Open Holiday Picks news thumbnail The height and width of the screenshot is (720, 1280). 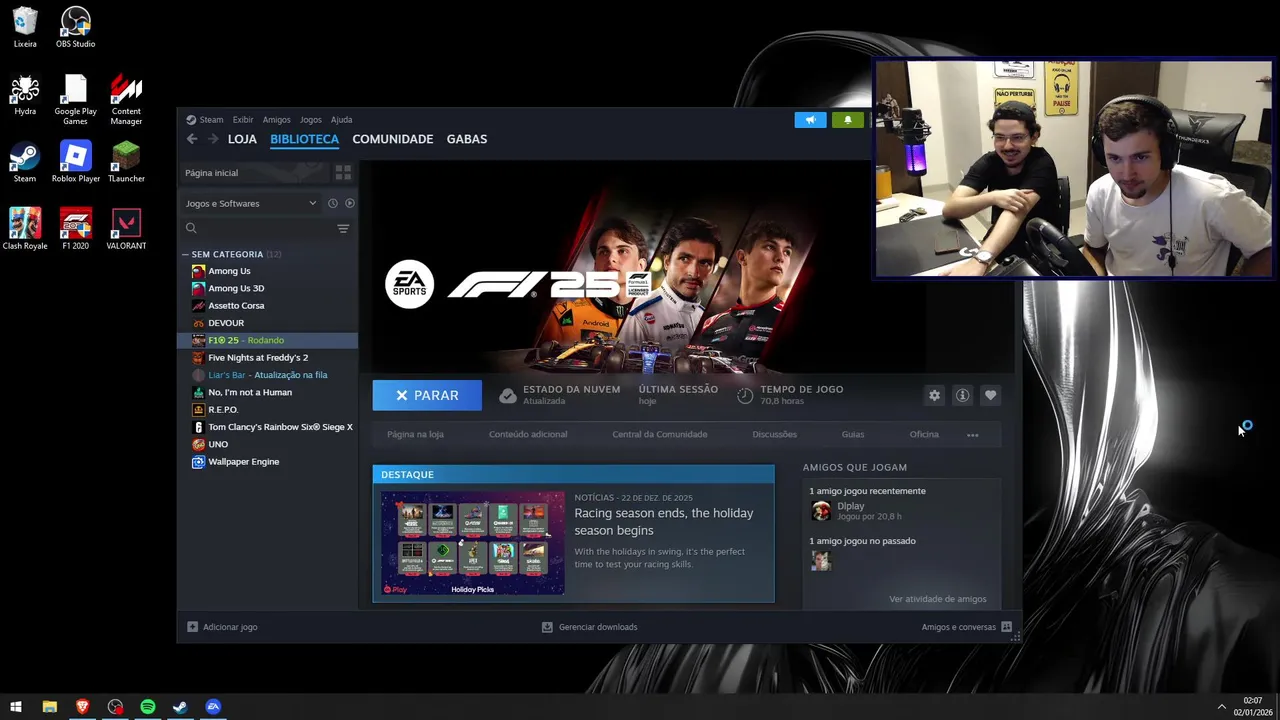point(472,543)
